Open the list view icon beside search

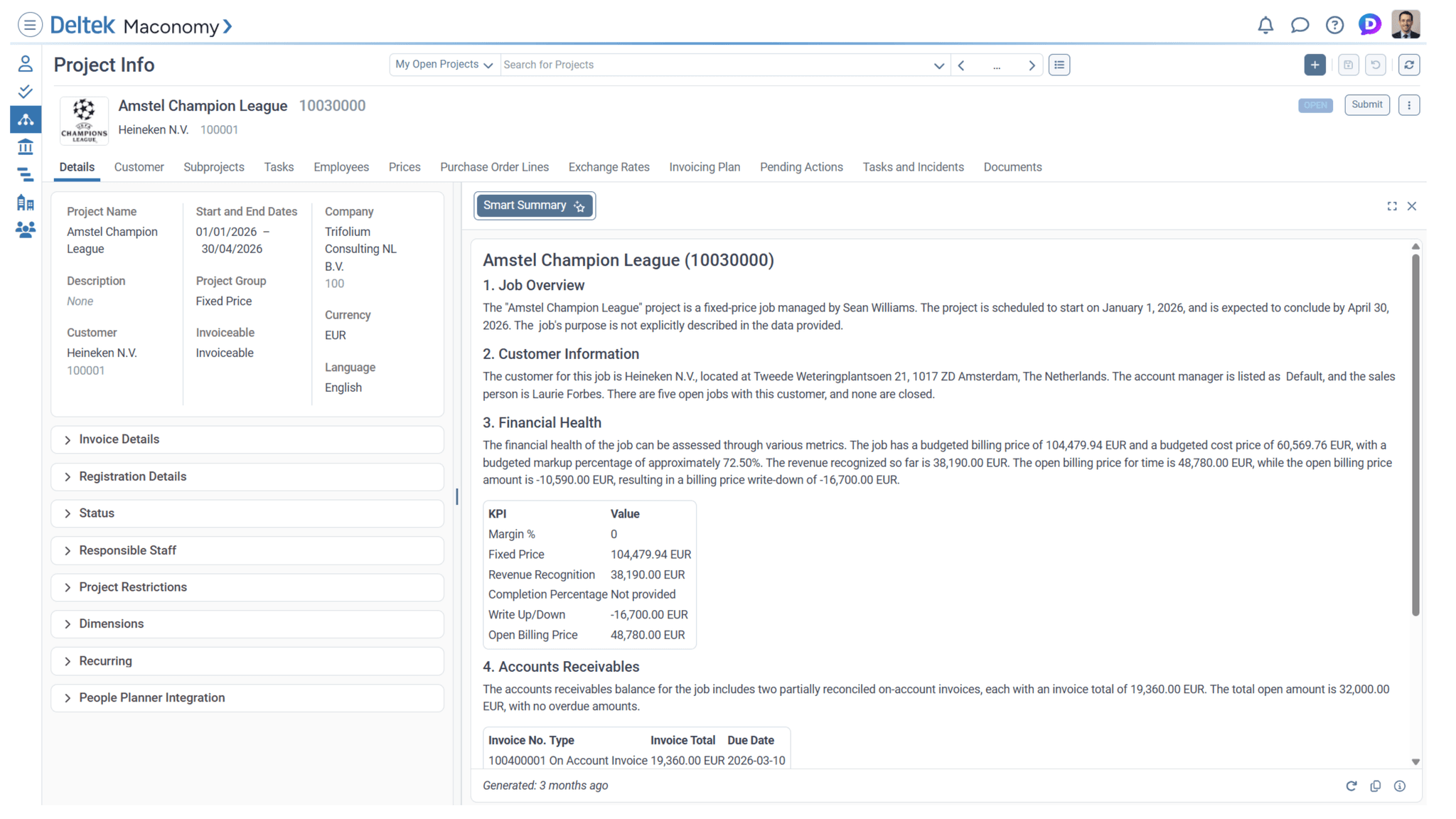[1059, 65]
